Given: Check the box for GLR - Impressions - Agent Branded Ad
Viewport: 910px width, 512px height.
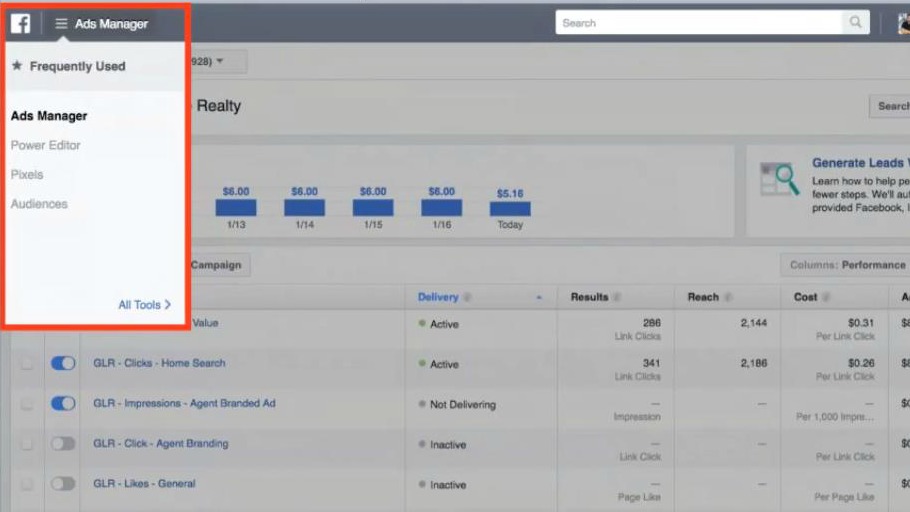Looking at the screenshot, I should click(x=27, y=404).
